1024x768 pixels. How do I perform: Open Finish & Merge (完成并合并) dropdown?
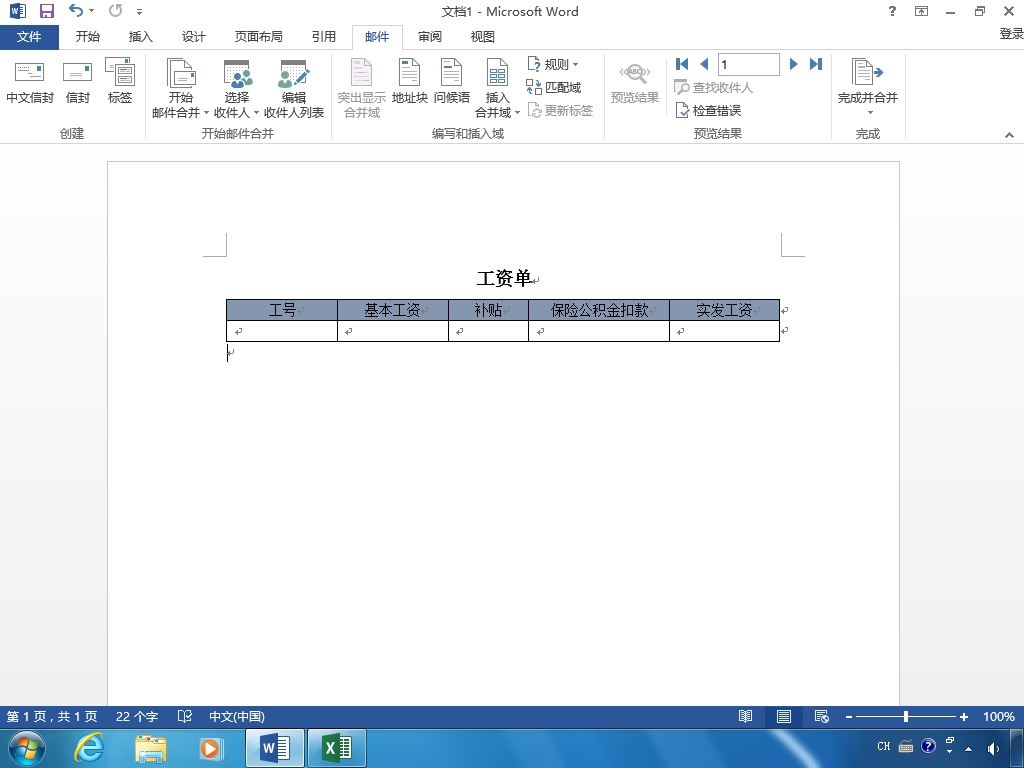click(x=868, y=87)
